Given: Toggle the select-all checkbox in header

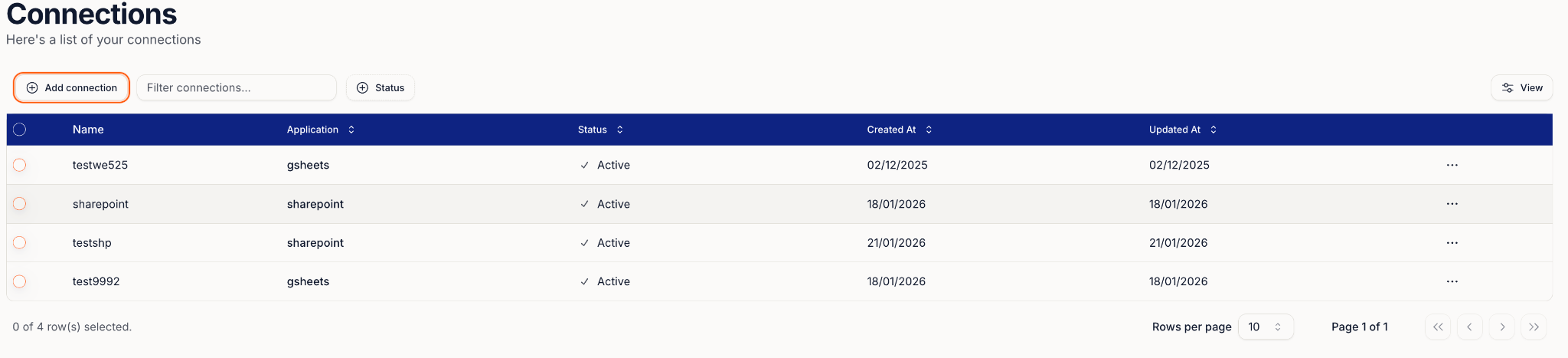Looking at the screenshot, I should [x=20, y=130].
